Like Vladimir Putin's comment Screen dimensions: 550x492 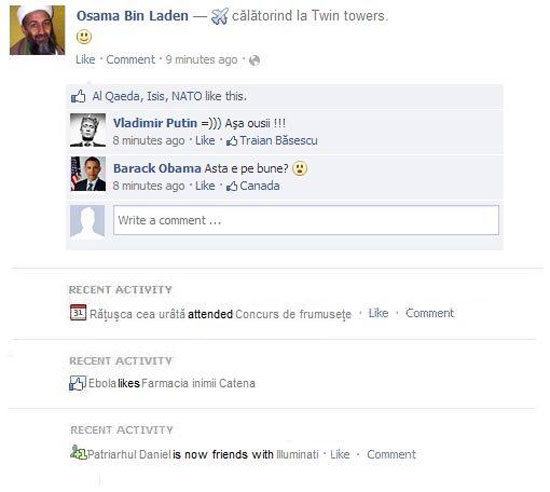205,141
